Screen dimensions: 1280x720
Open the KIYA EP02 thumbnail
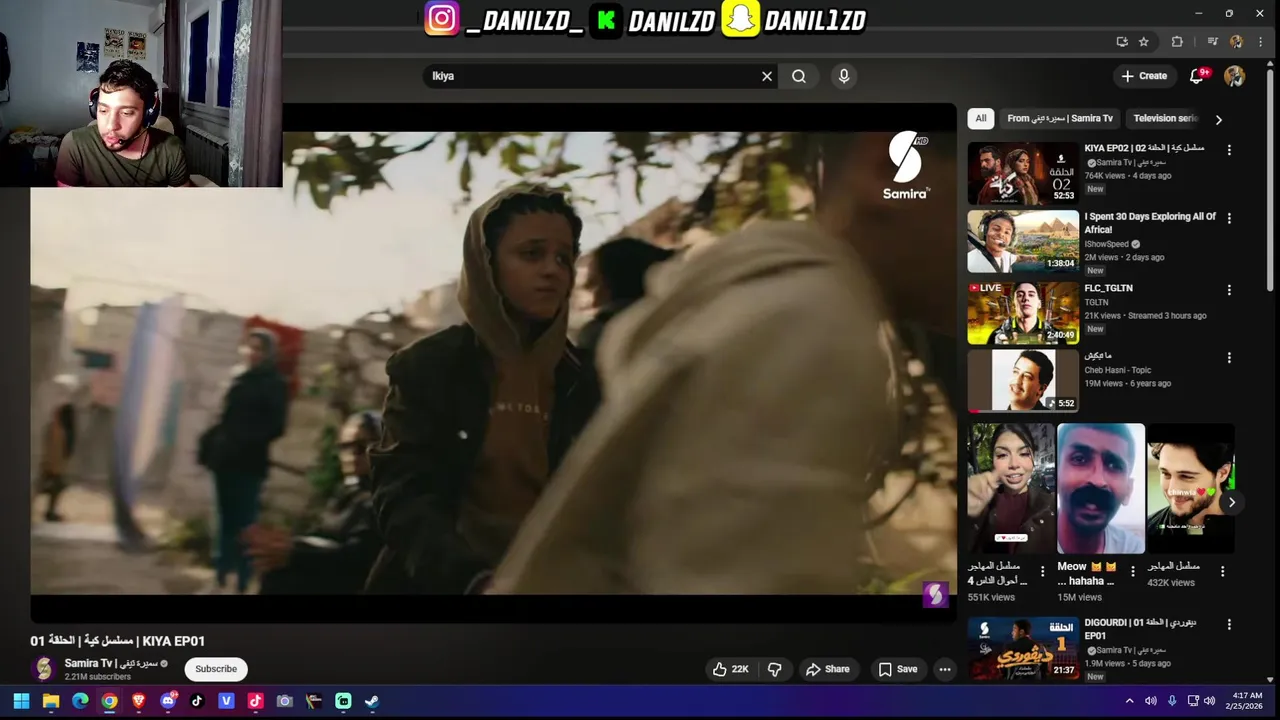(x=1023, y=174)
